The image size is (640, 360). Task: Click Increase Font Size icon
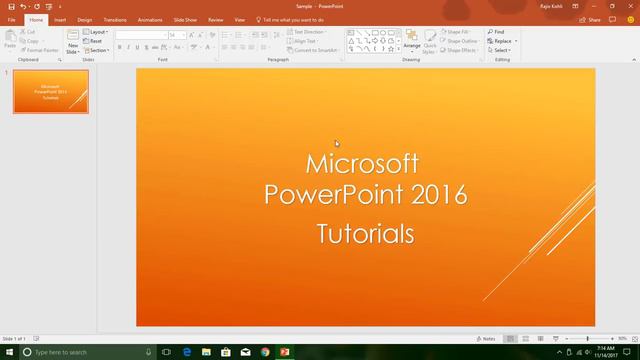pyautogui.click(x=191, y=36)
